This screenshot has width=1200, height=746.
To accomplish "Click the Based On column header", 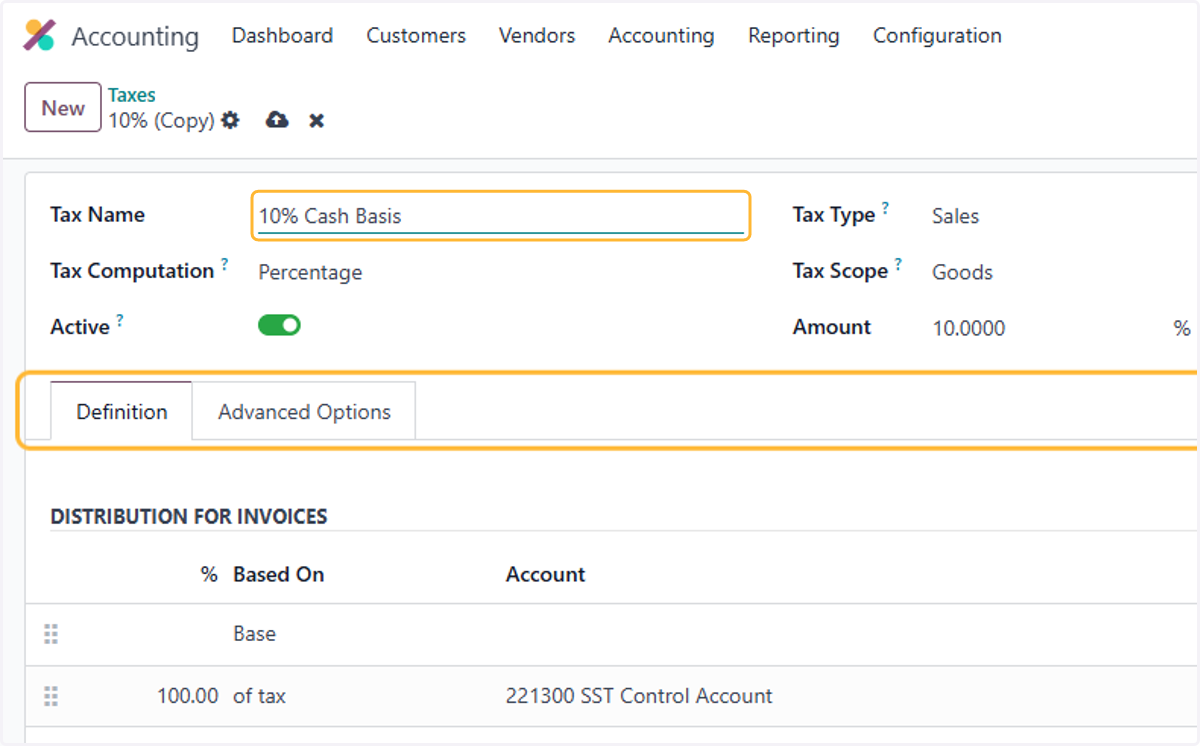I will click(x=278, y=574).
